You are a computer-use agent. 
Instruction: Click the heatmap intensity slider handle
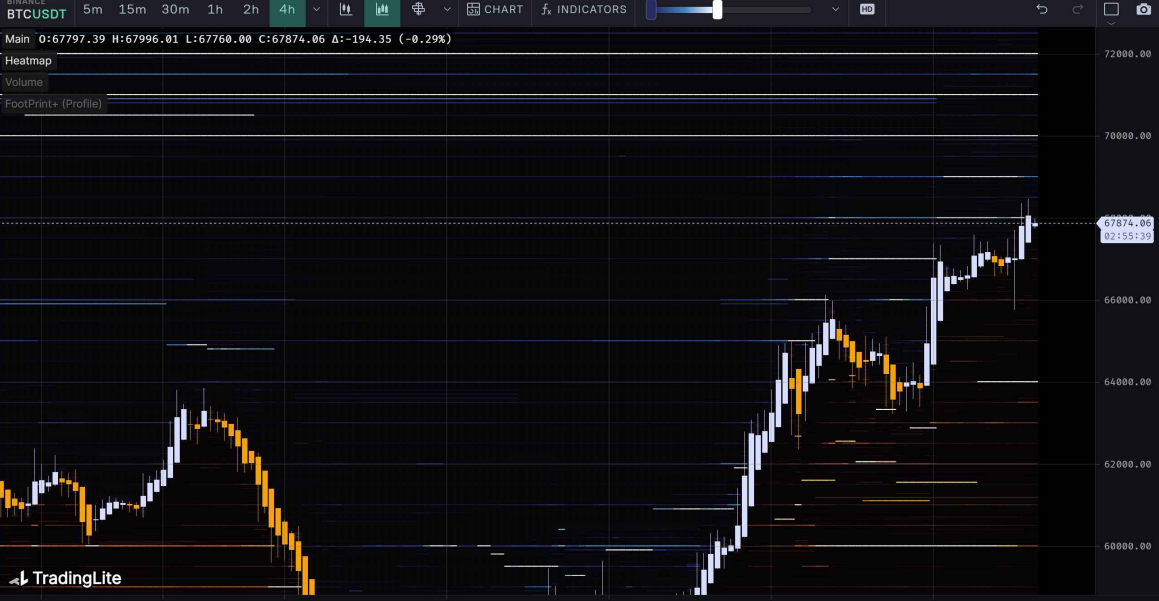pyautogui.click(x=717, y=10)
